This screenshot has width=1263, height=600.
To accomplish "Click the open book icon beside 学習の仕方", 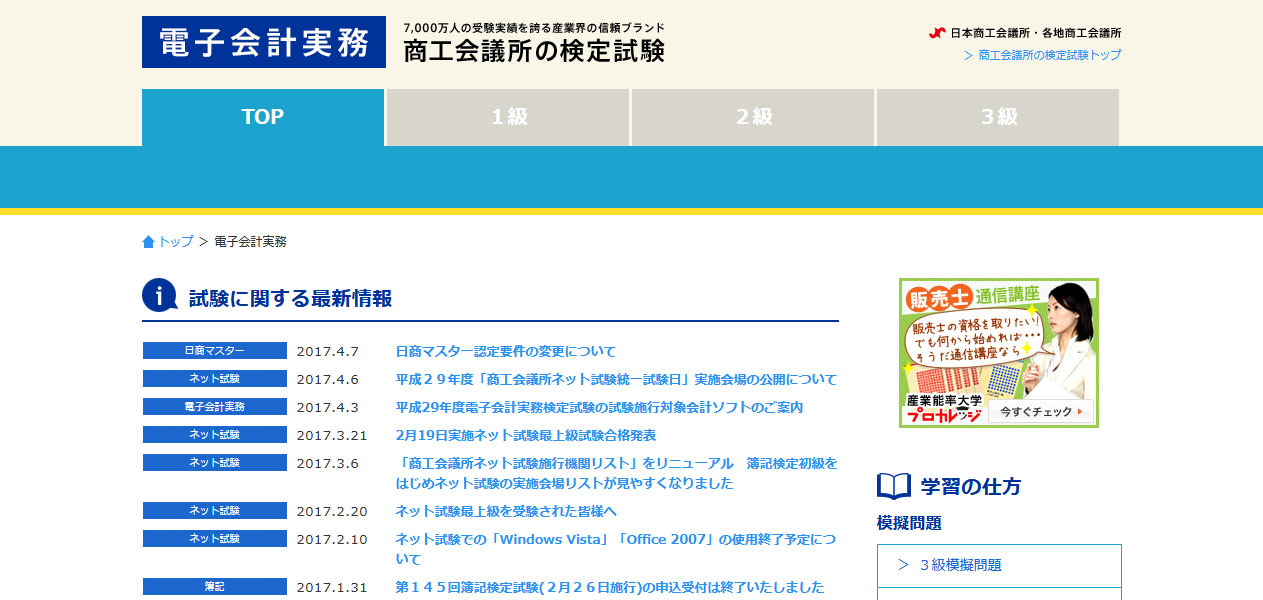I will pos(894,486).
